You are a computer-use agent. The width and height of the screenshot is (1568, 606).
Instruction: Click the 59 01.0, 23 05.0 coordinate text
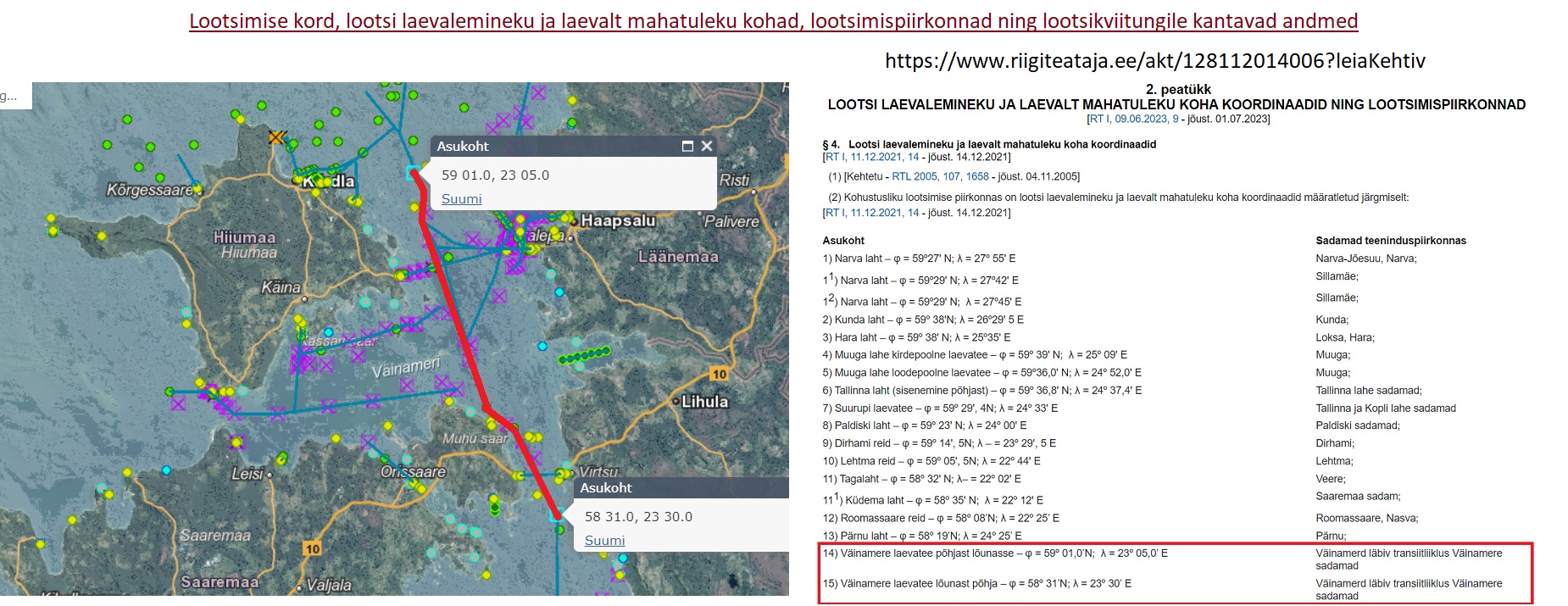coord(495,175)
